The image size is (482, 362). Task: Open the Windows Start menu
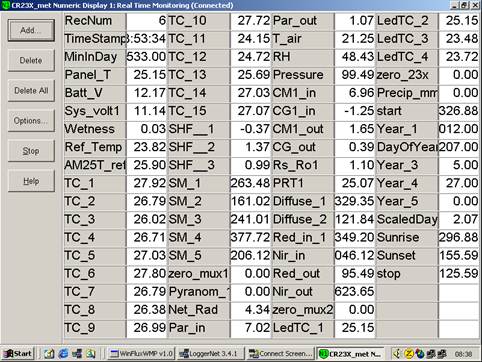click(18, 354)
